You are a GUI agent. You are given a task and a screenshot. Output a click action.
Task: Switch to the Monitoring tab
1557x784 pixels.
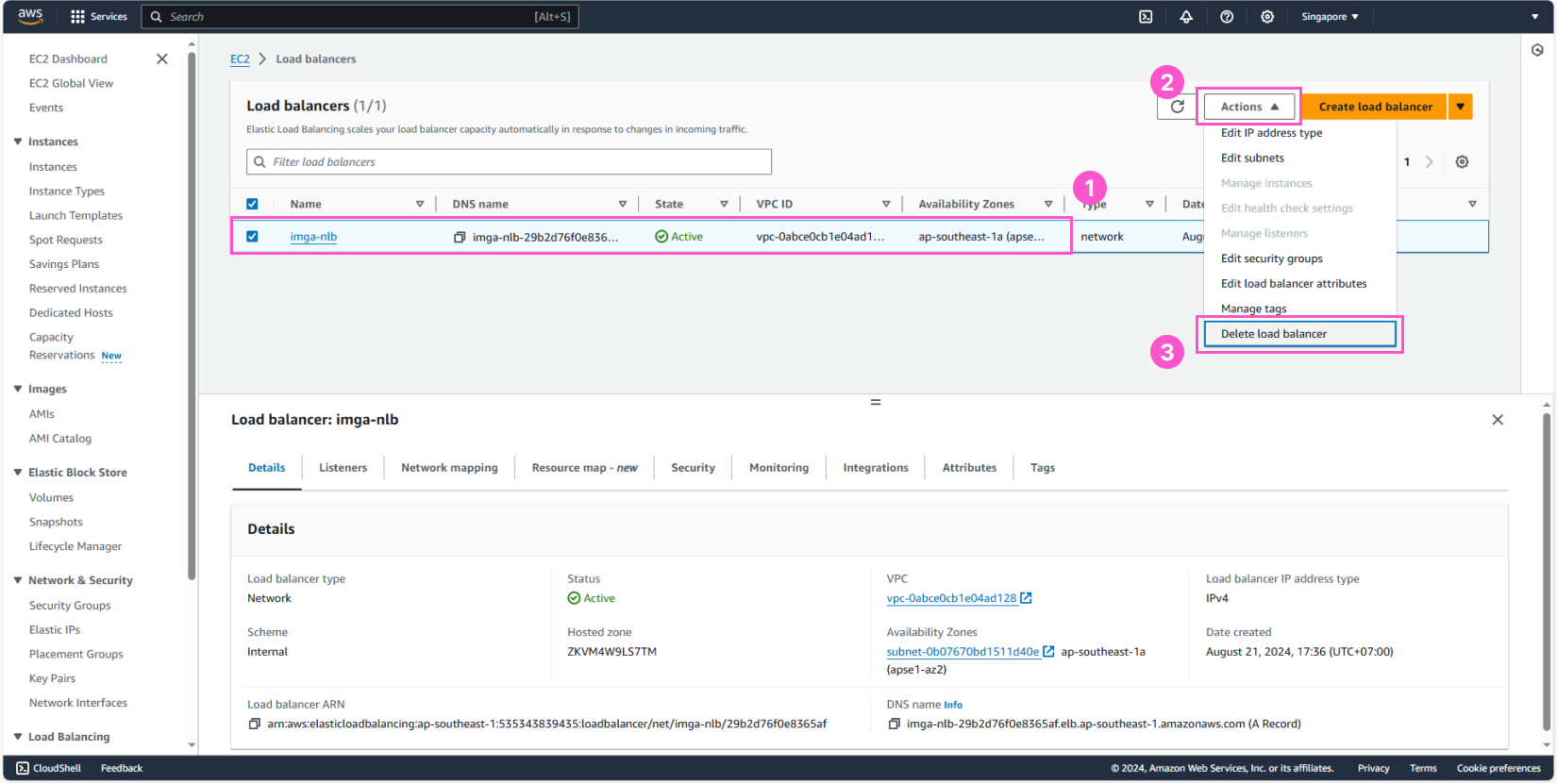coord(778,468)
